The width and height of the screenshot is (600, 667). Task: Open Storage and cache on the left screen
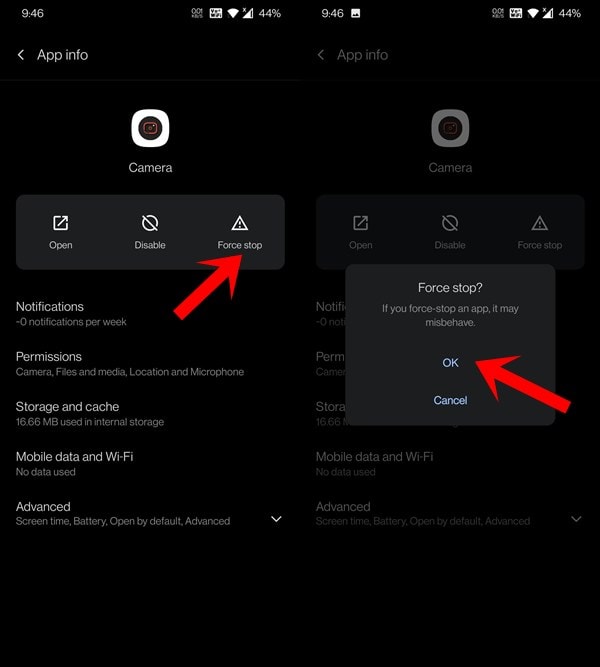click(150, 414)
